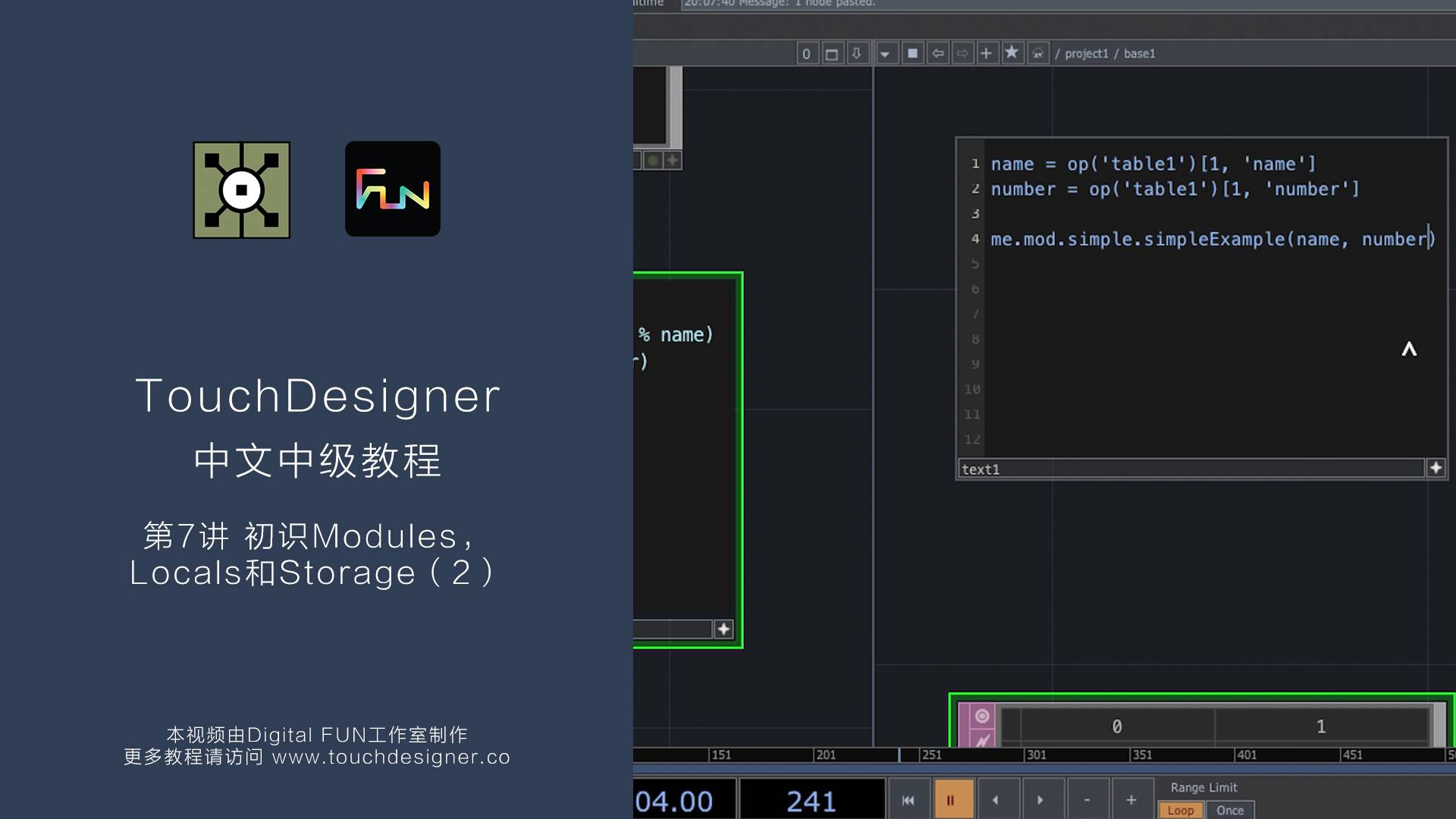Select table cell containing 1

(1321, 726)
